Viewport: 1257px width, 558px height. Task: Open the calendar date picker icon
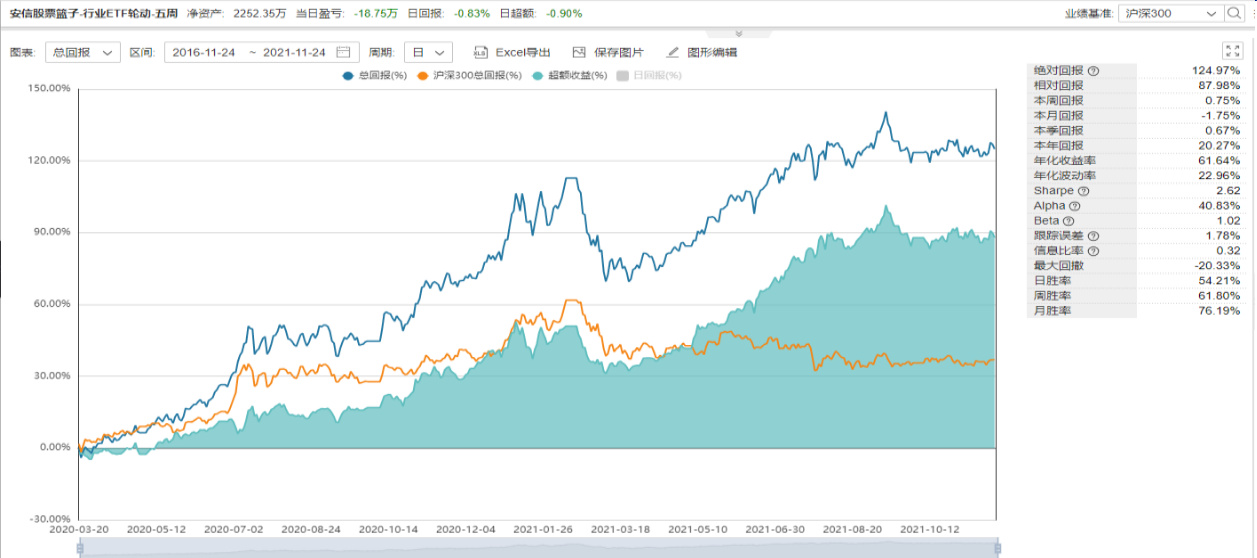344,53
